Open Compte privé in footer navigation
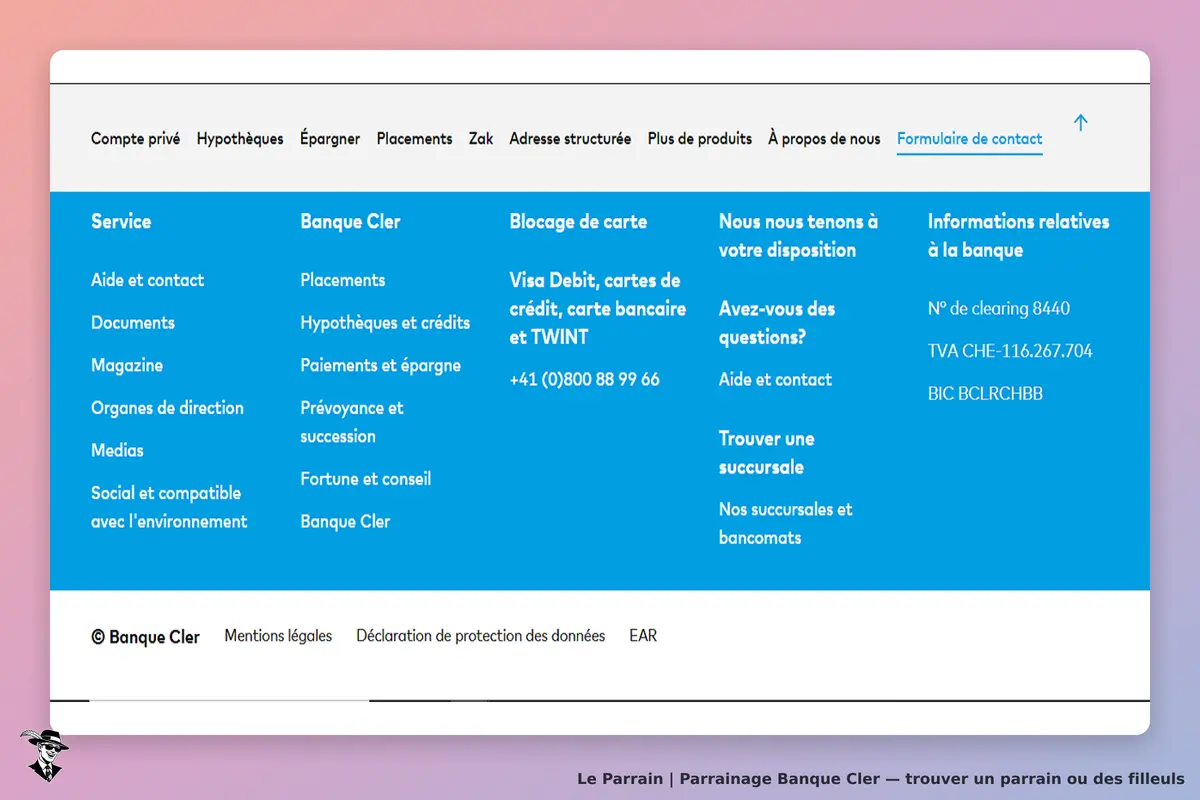Image resolution: width=1200 pixels, height=800 pixels. tap(136, 139)
